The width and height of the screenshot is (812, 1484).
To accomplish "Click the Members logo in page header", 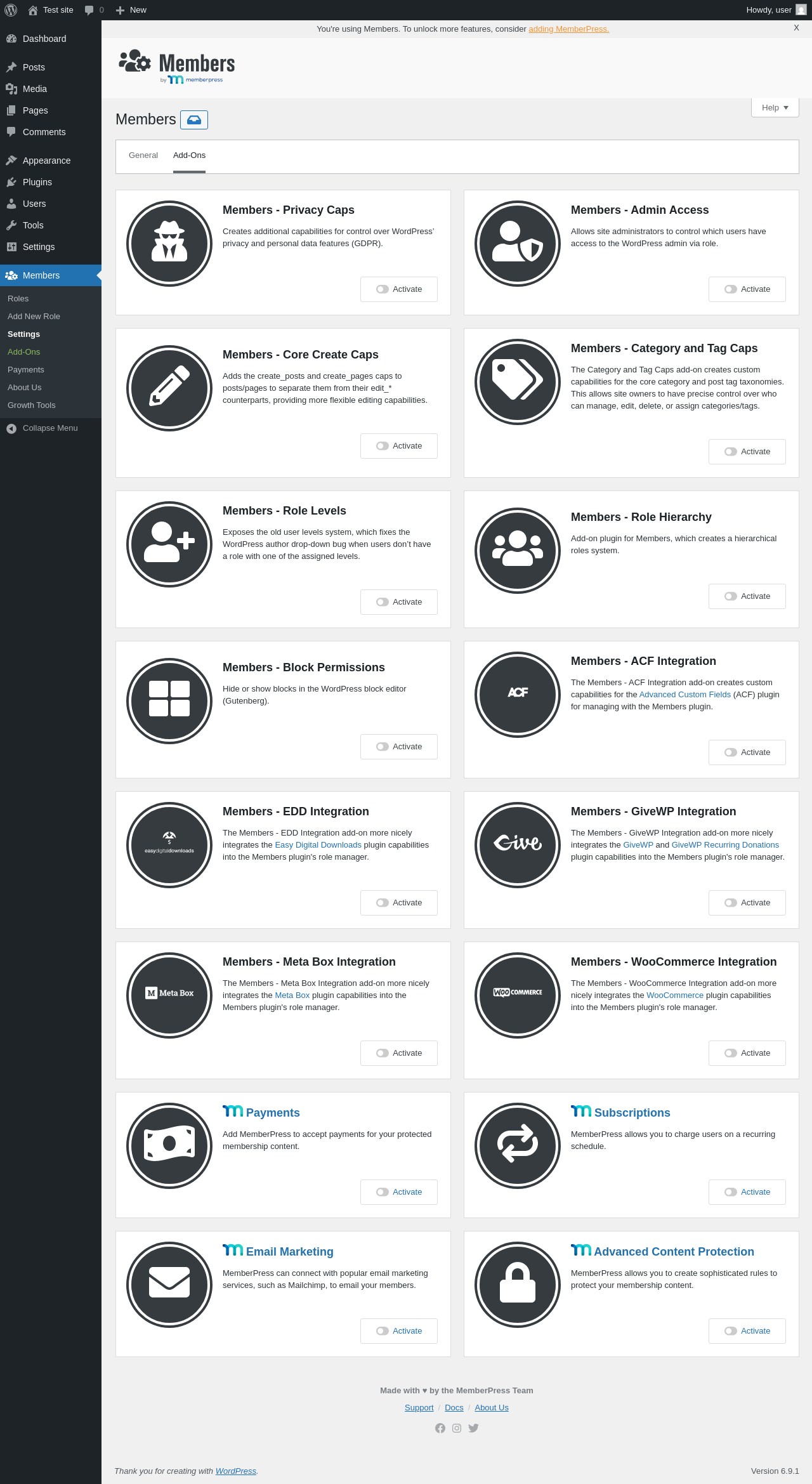I will [177, 66].
